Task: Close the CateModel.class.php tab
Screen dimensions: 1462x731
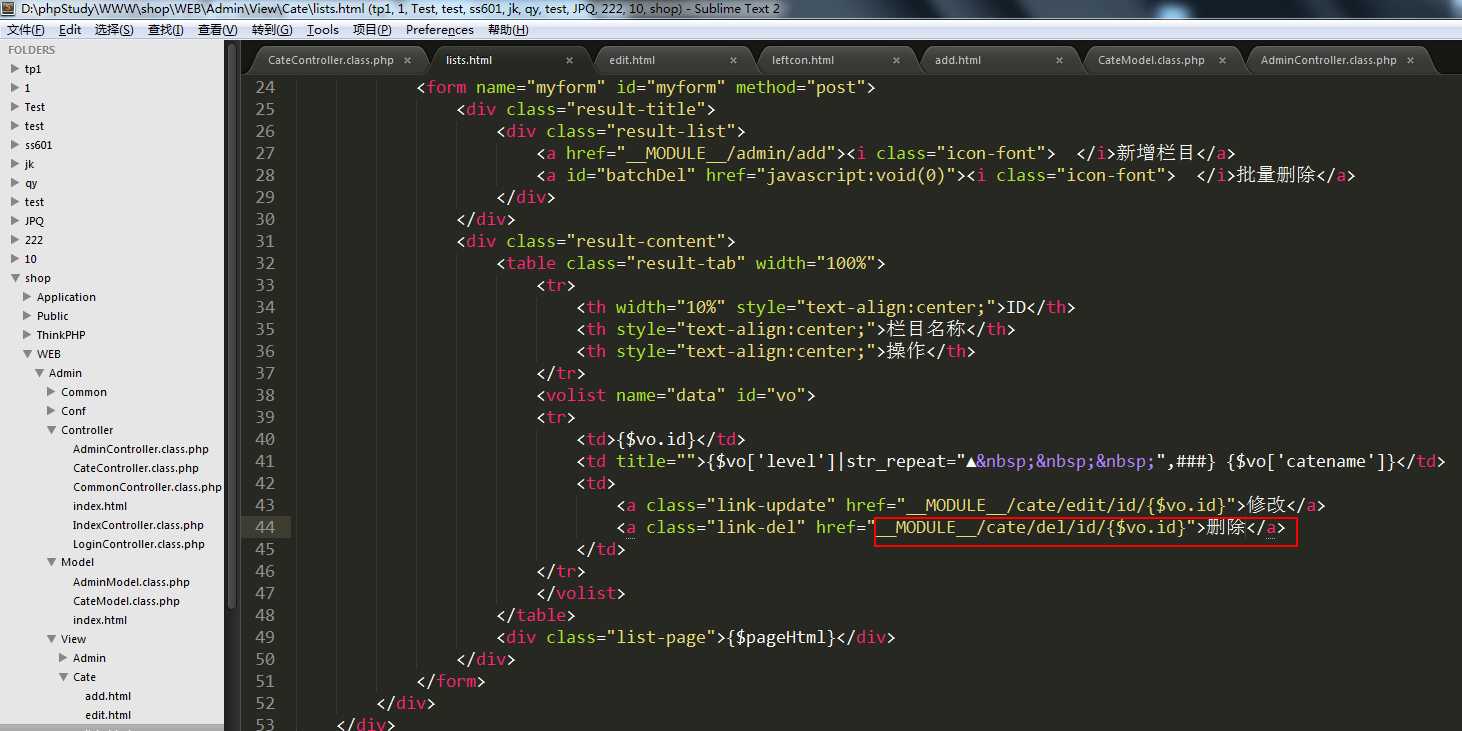Action: (x=1223, y=60)
